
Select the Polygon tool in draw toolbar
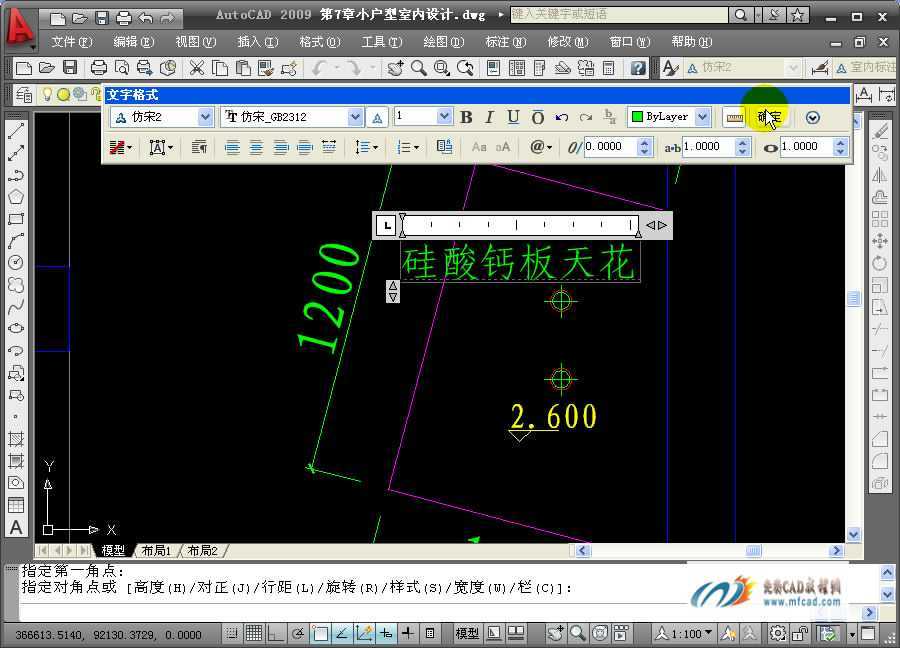point(16,197)
